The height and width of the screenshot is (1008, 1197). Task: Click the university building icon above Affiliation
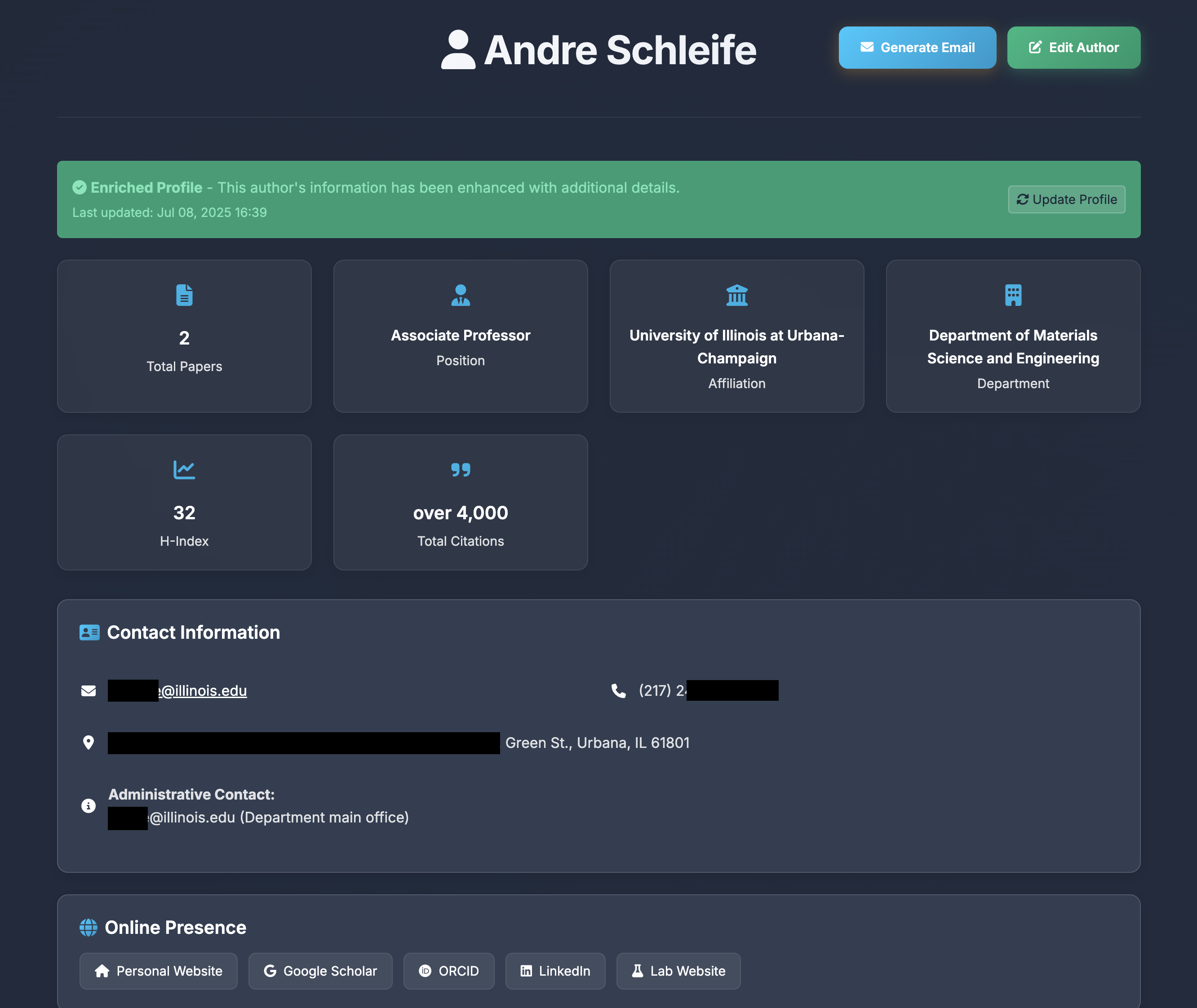[736, 295]
